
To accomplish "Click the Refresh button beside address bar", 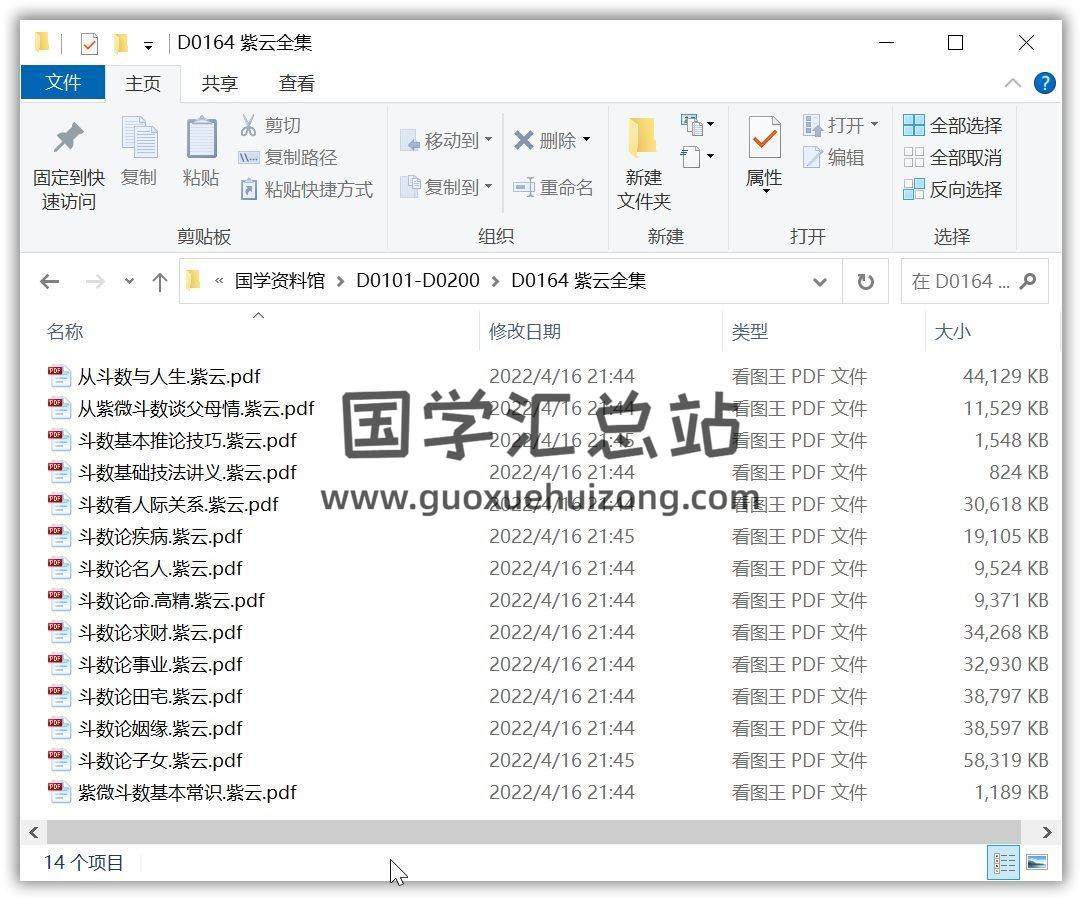I will click(x=865, y=281).
